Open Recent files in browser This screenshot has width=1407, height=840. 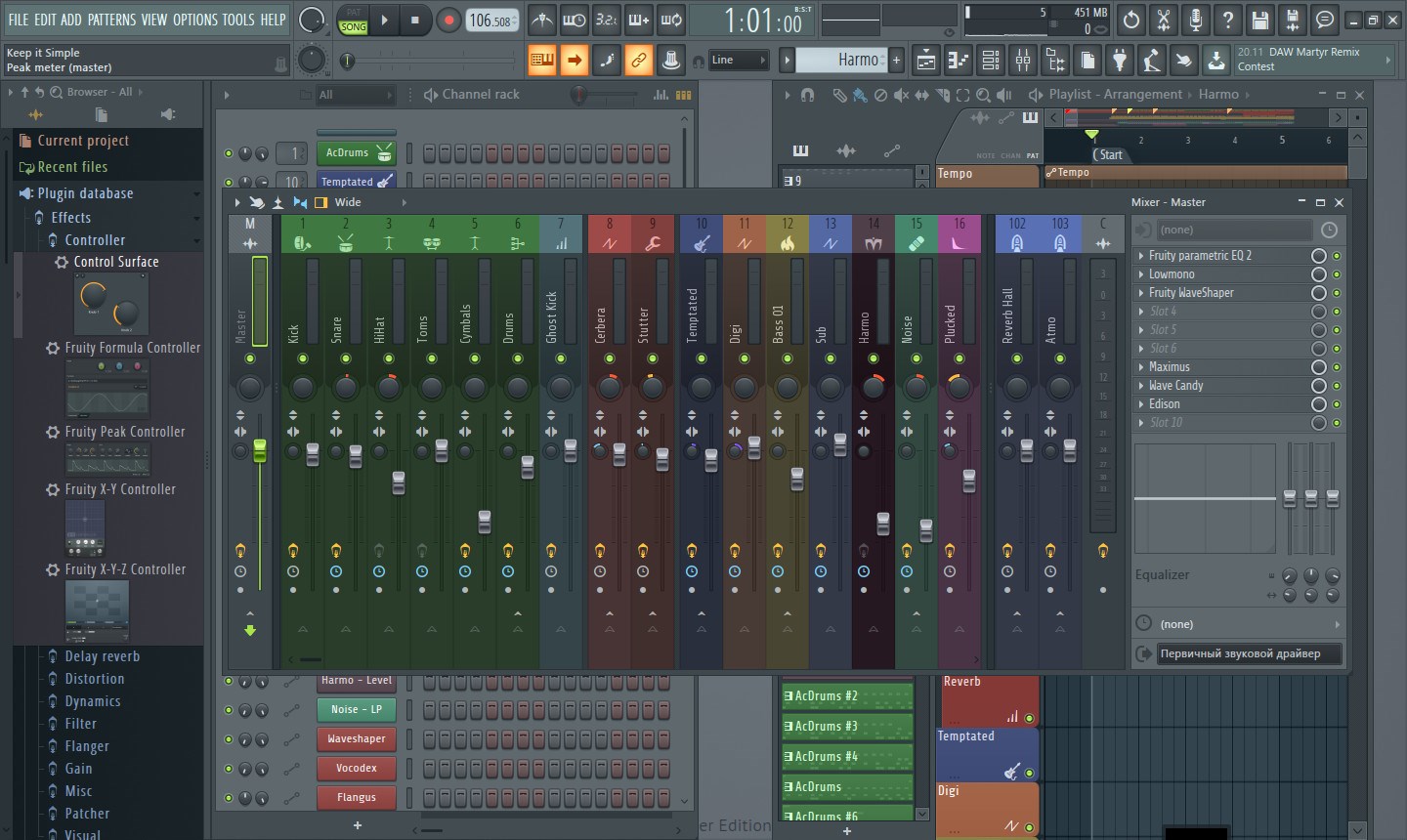72,167
